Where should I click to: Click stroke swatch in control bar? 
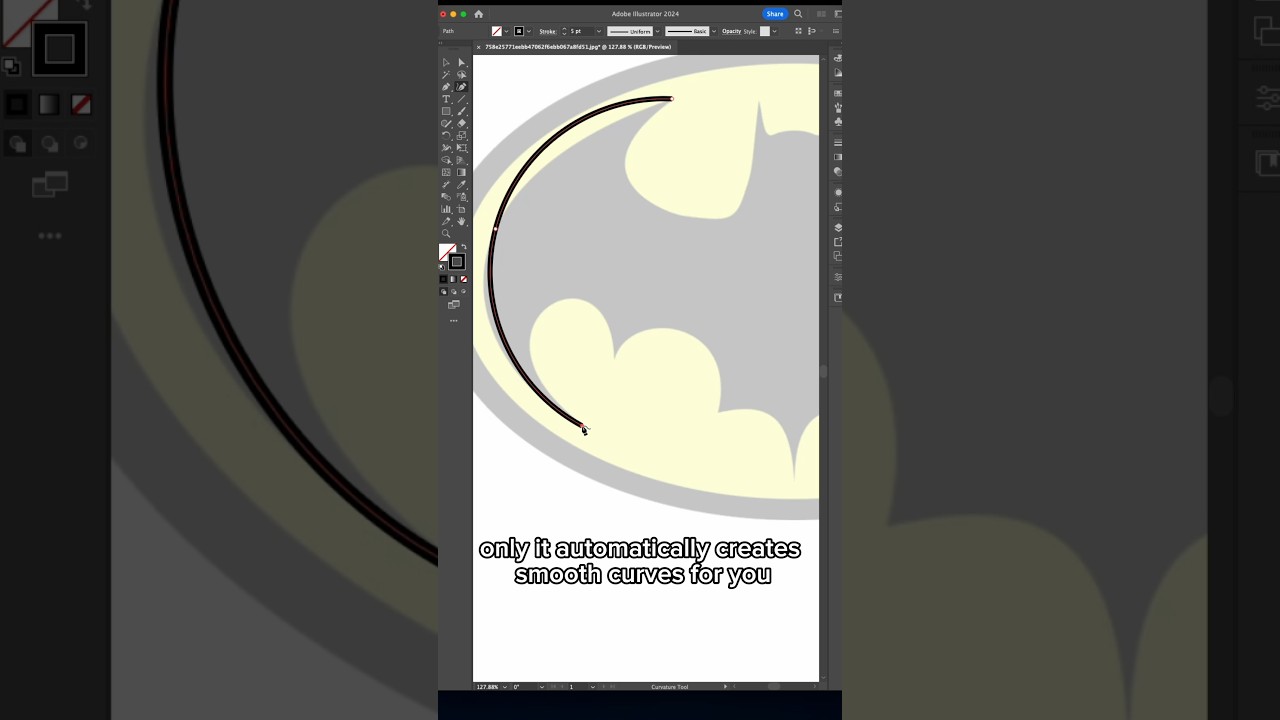[519, 31]
